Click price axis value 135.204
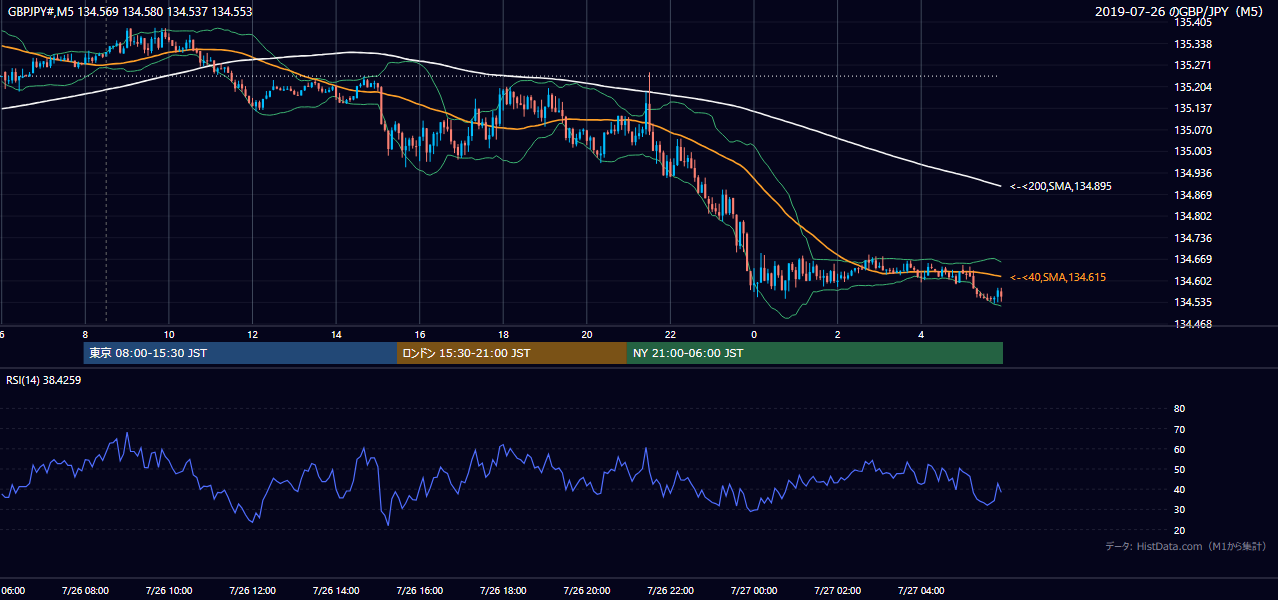Image resolution: width=1278 pixels, height=600 pixels. click(1193, 87)
